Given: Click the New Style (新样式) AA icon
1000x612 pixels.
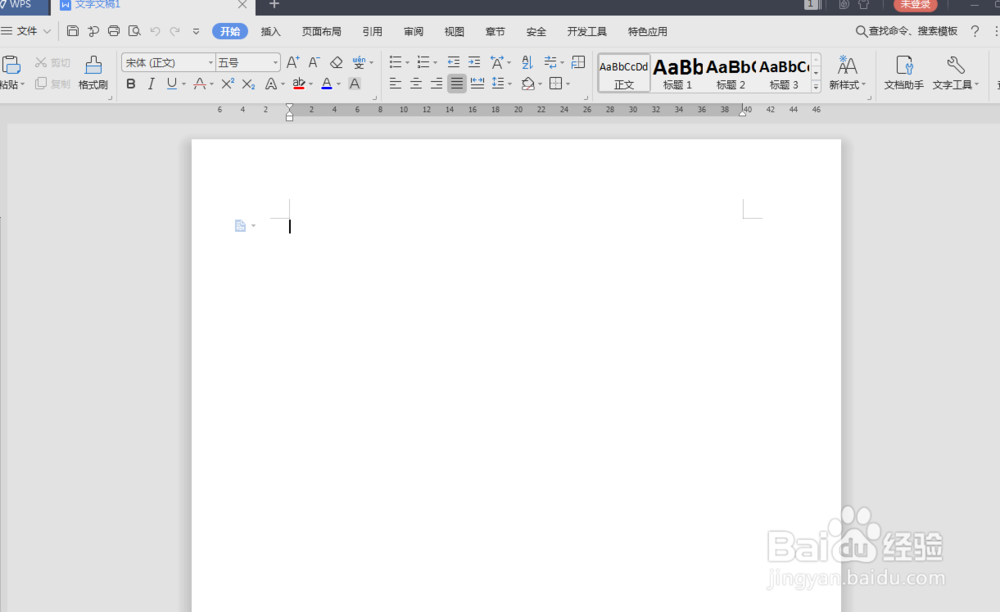Looking at the screenshot, I should pos(847,72).
